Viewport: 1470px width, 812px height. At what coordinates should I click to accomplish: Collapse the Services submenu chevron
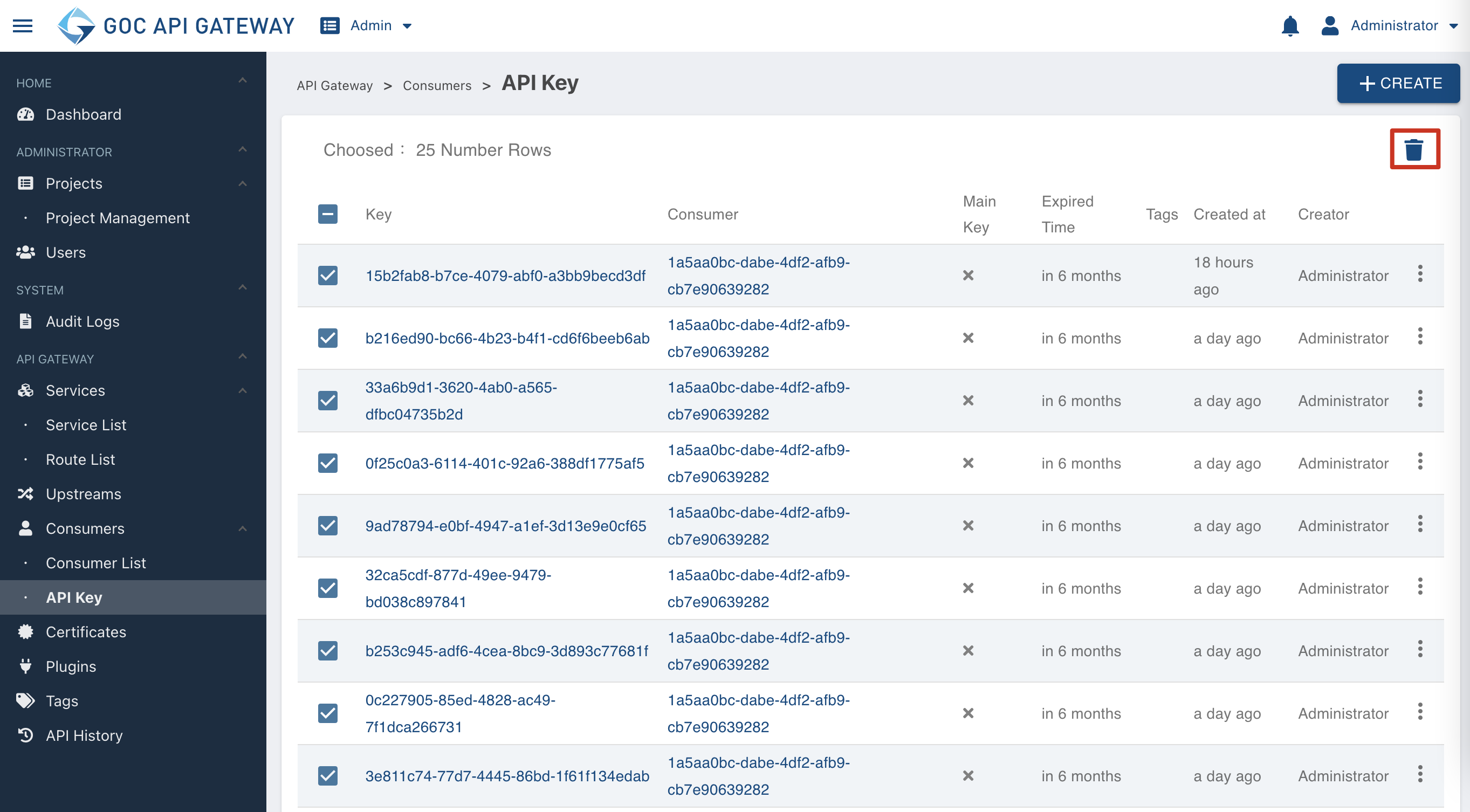pyautogui.click(x=243, y=391)
